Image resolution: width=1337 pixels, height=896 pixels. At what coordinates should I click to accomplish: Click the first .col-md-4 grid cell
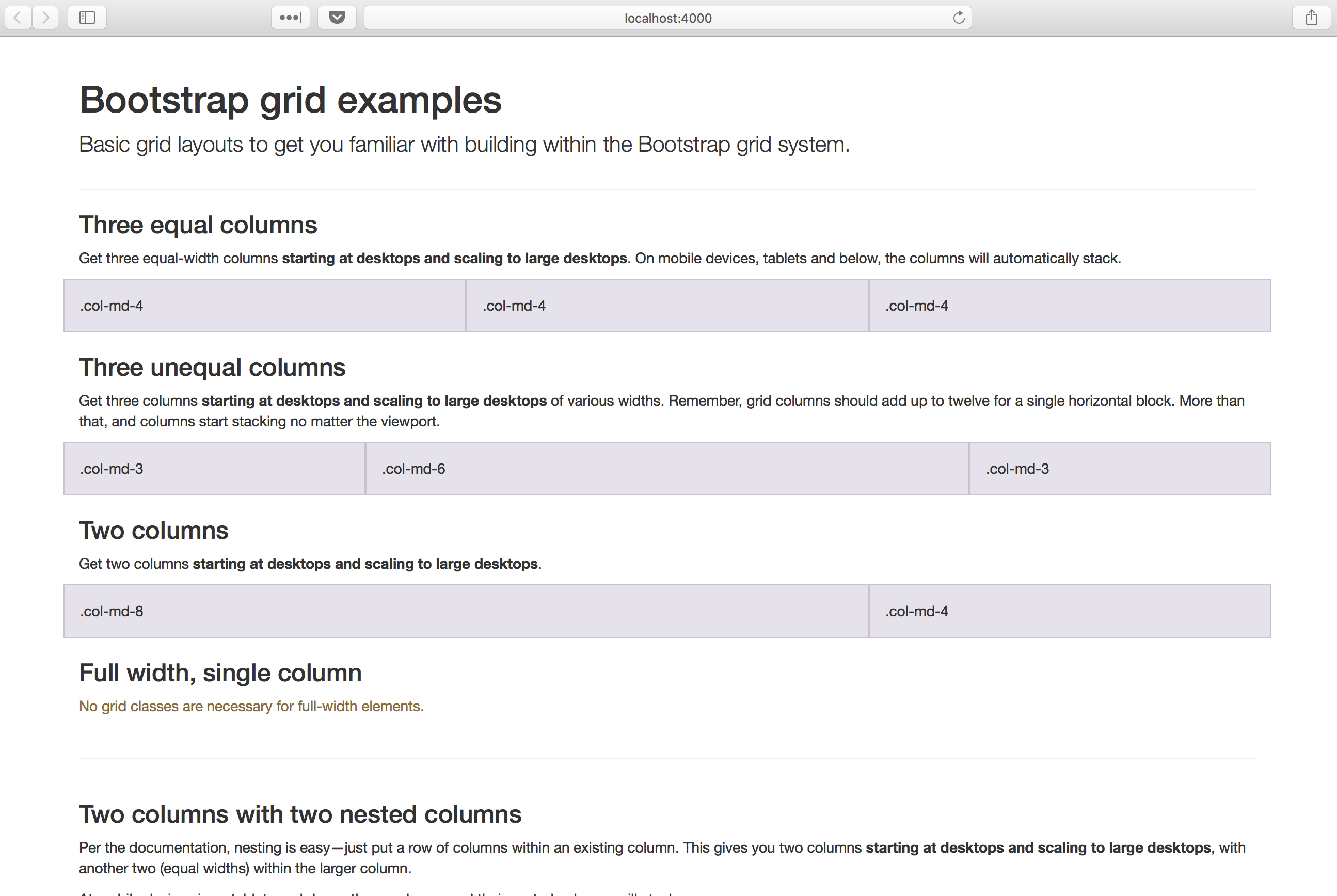(264, 306)
